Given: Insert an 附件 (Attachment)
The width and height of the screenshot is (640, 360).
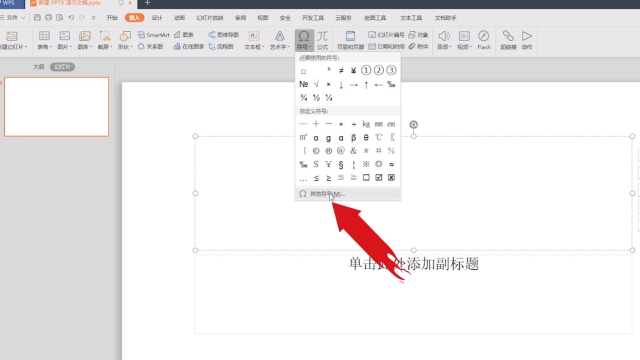Looking at the screenshot, I should click(418, 47).
